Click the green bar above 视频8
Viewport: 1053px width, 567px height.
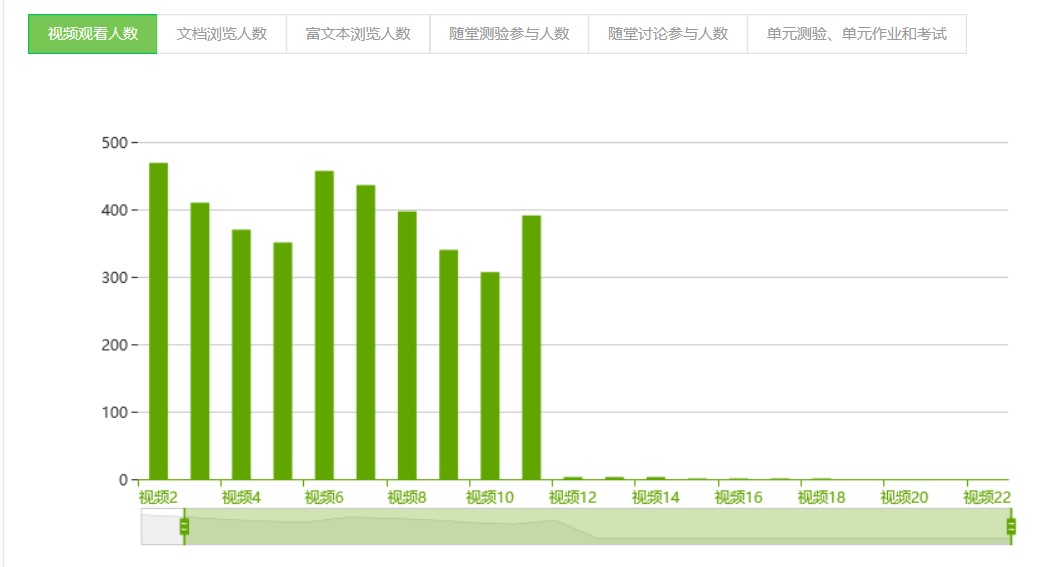point(407,346)
